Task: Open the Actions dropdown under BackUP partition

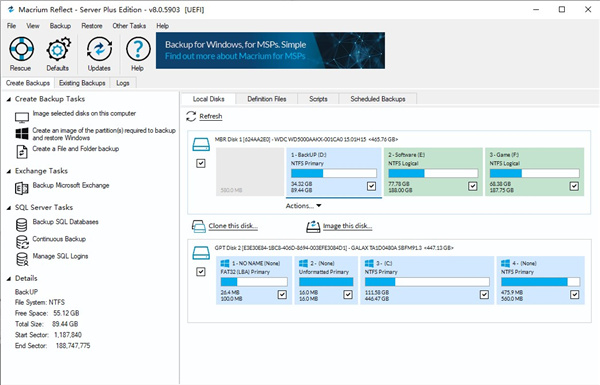Action: 303,206
